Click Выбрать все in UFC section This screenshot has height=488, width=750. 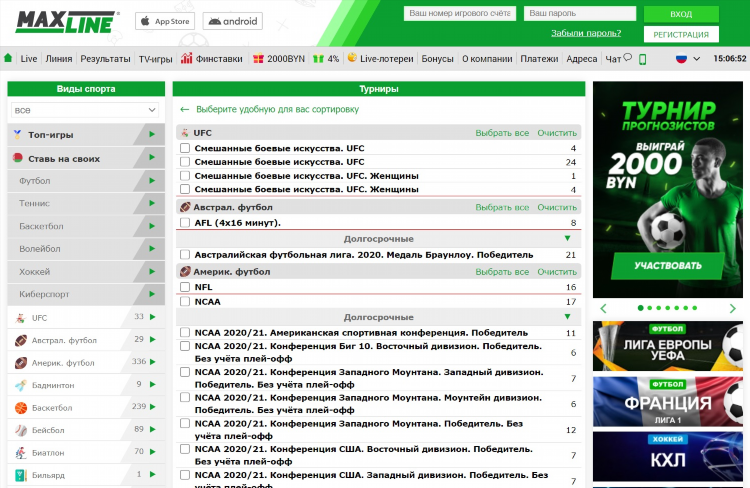coord(502,133)
